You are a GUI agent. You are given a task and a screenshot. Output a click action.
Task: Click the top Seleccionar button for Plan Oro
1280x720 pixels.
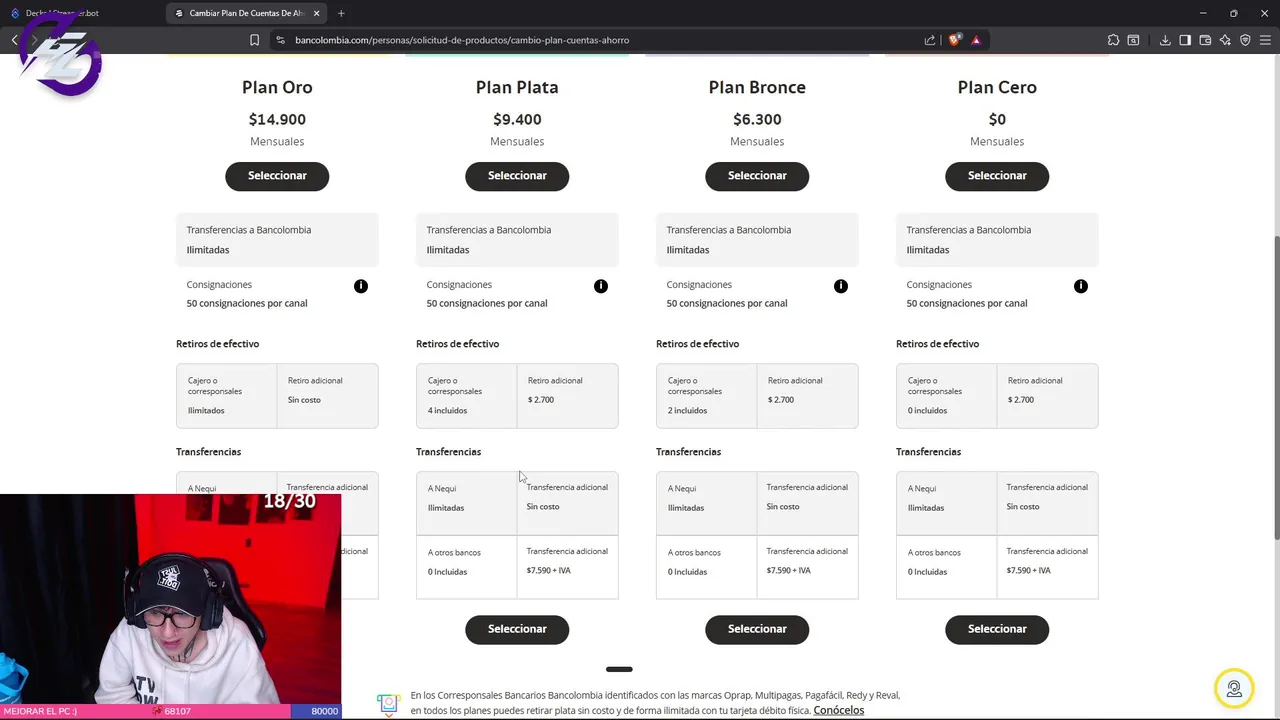277,176
